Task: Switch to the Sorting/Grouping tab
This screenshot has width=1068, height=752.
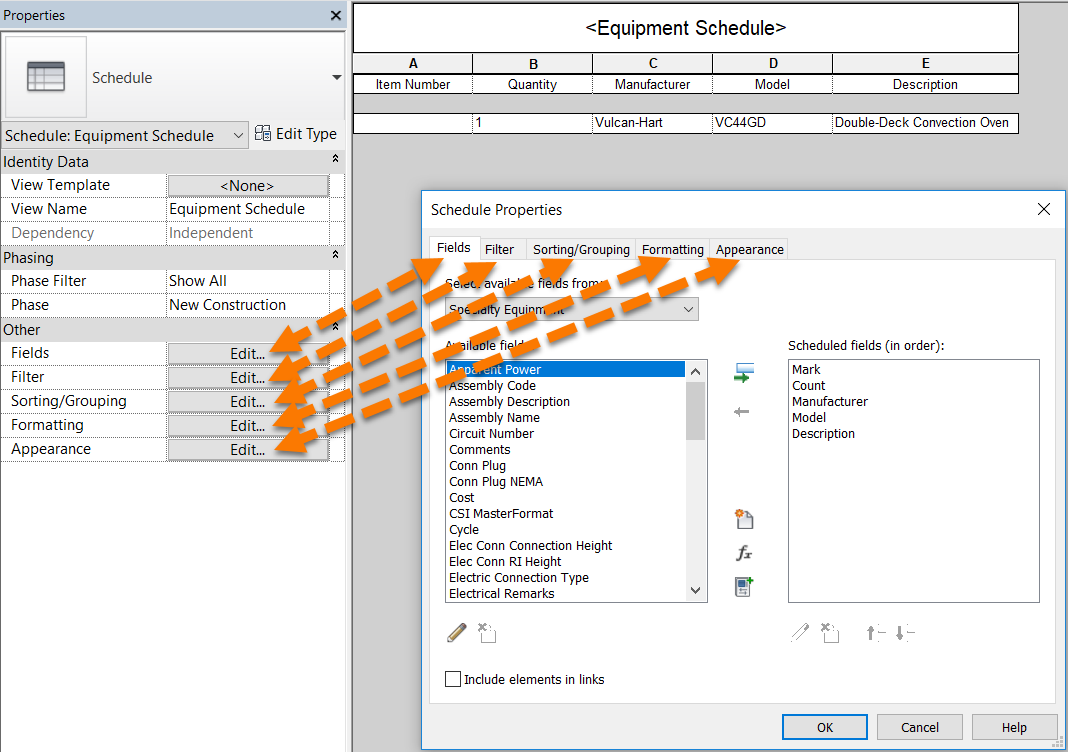Action: [x=581, y=248]
